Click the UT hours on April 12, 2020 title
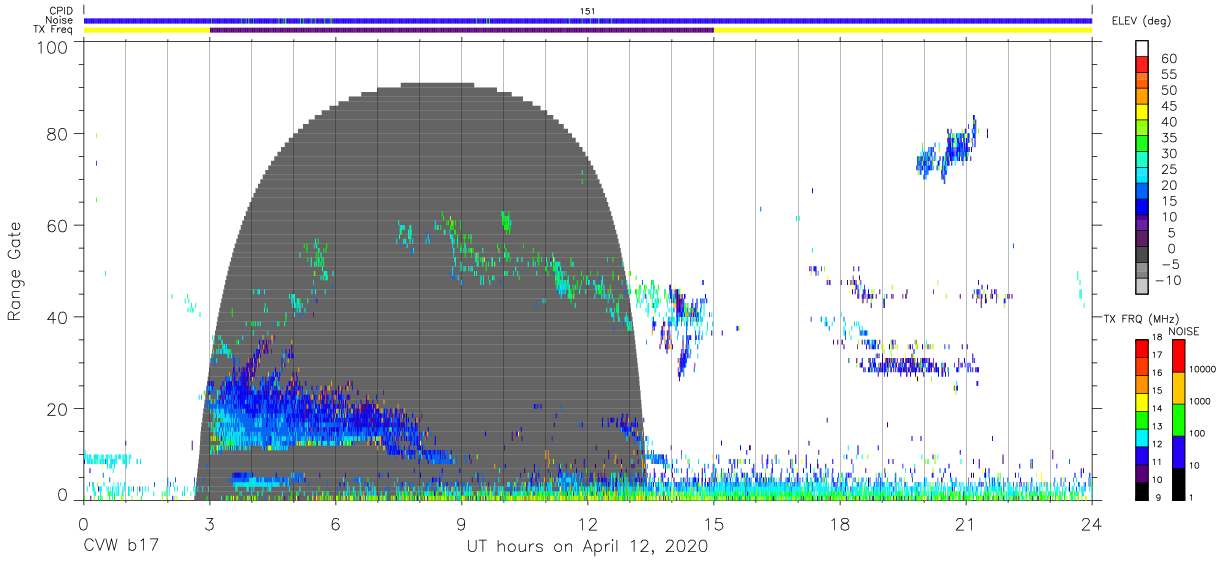Image resolution: width=1228 pixels, height=567 pixels. pos(587,547)
